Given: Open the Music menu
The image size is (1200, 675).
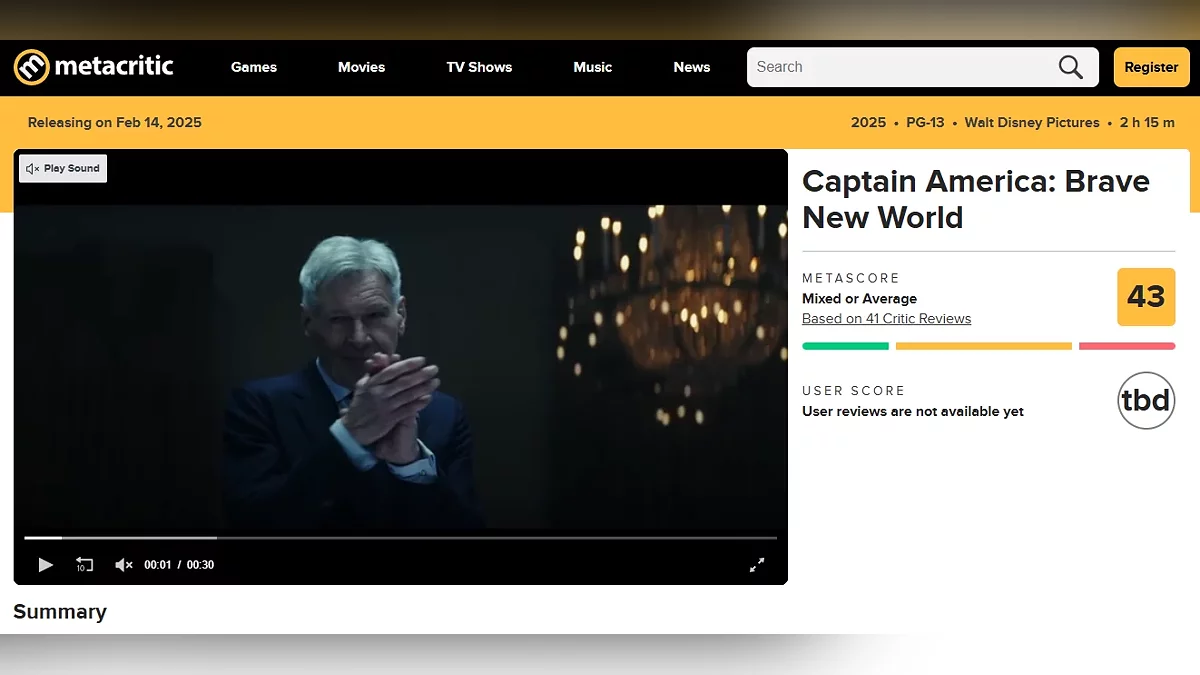Looking at the screenshot, I should (592, 67).
